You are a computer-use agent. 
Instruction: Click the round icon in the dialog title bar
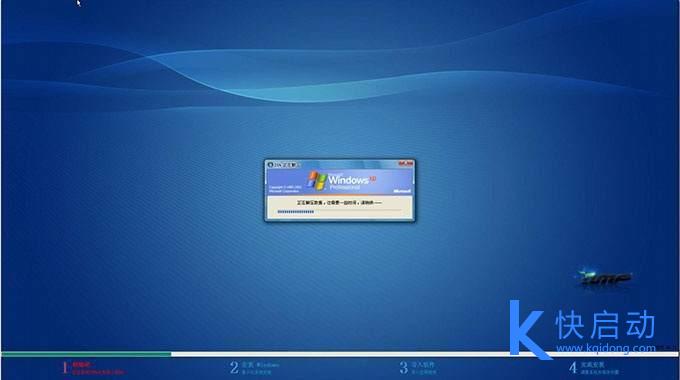270,165
